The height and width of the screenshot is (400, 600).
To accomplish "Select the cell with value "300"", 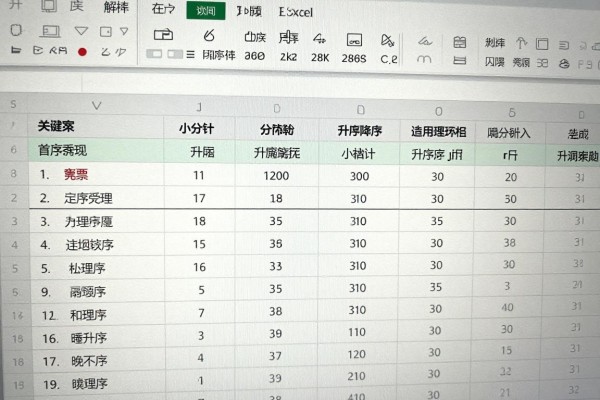I will (359, 176).
